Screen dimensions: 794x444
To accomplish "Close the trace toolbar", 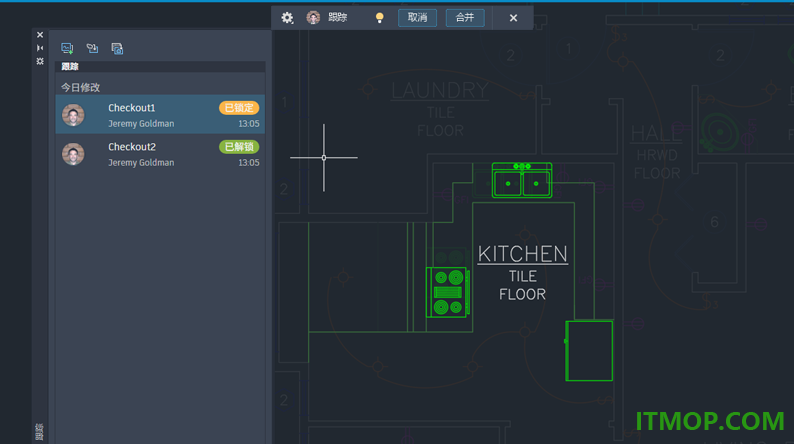I will pyautogui.click(x=513, y=18).
